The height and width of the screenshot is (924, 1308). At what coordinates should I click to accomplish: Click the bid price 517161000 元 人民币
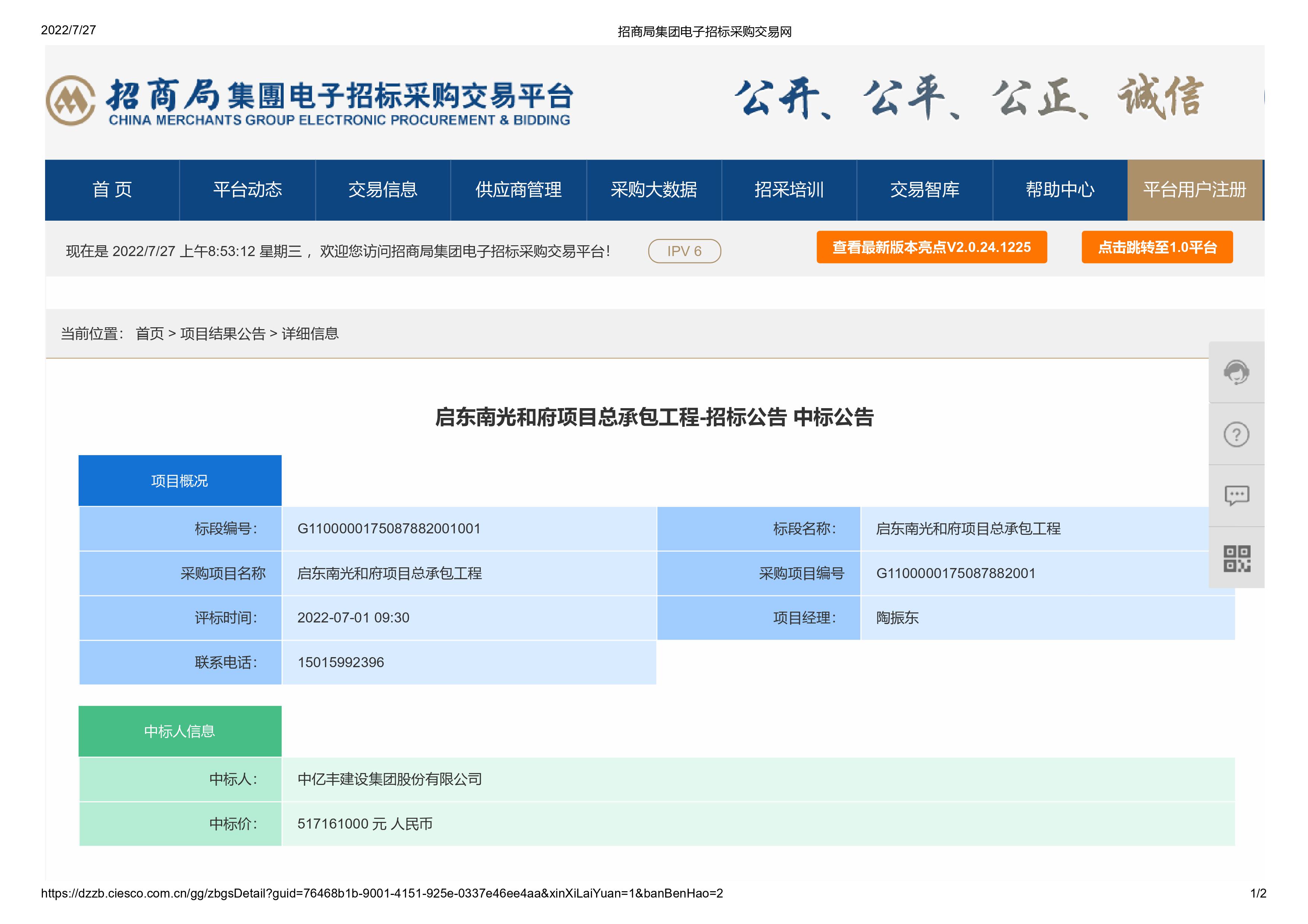coord(365,824)
